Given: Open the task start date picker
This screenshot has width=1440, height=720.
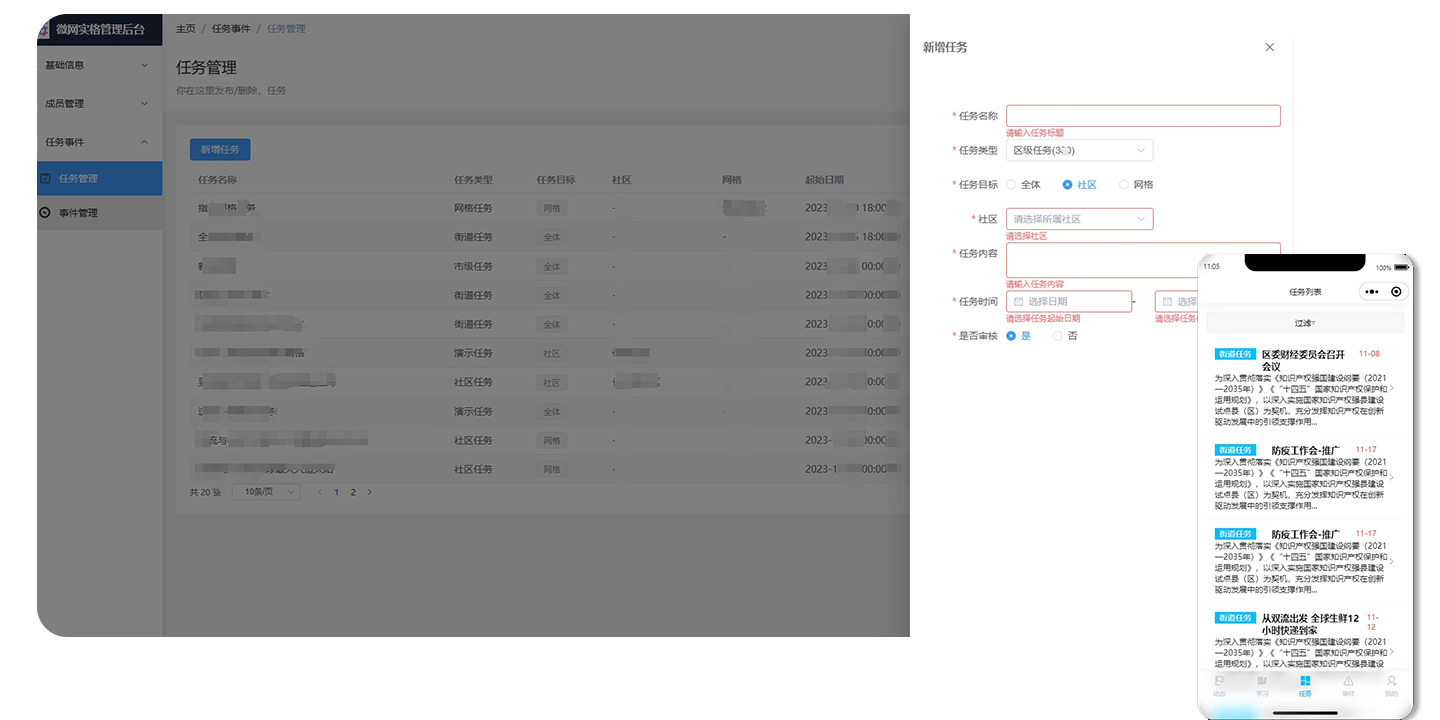Looking at the screenshot, I should point(1069,301).
